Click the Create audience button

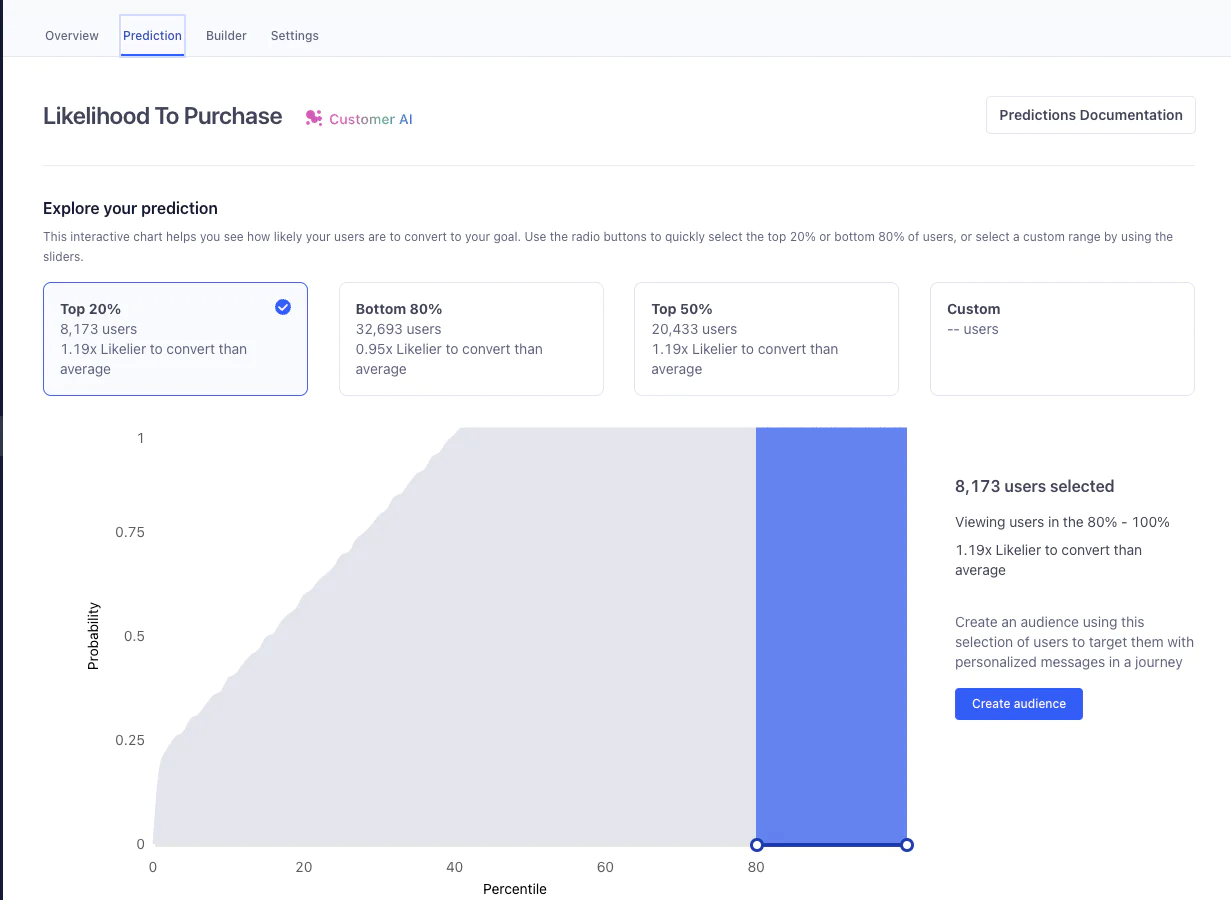[x=1018, y=704]
